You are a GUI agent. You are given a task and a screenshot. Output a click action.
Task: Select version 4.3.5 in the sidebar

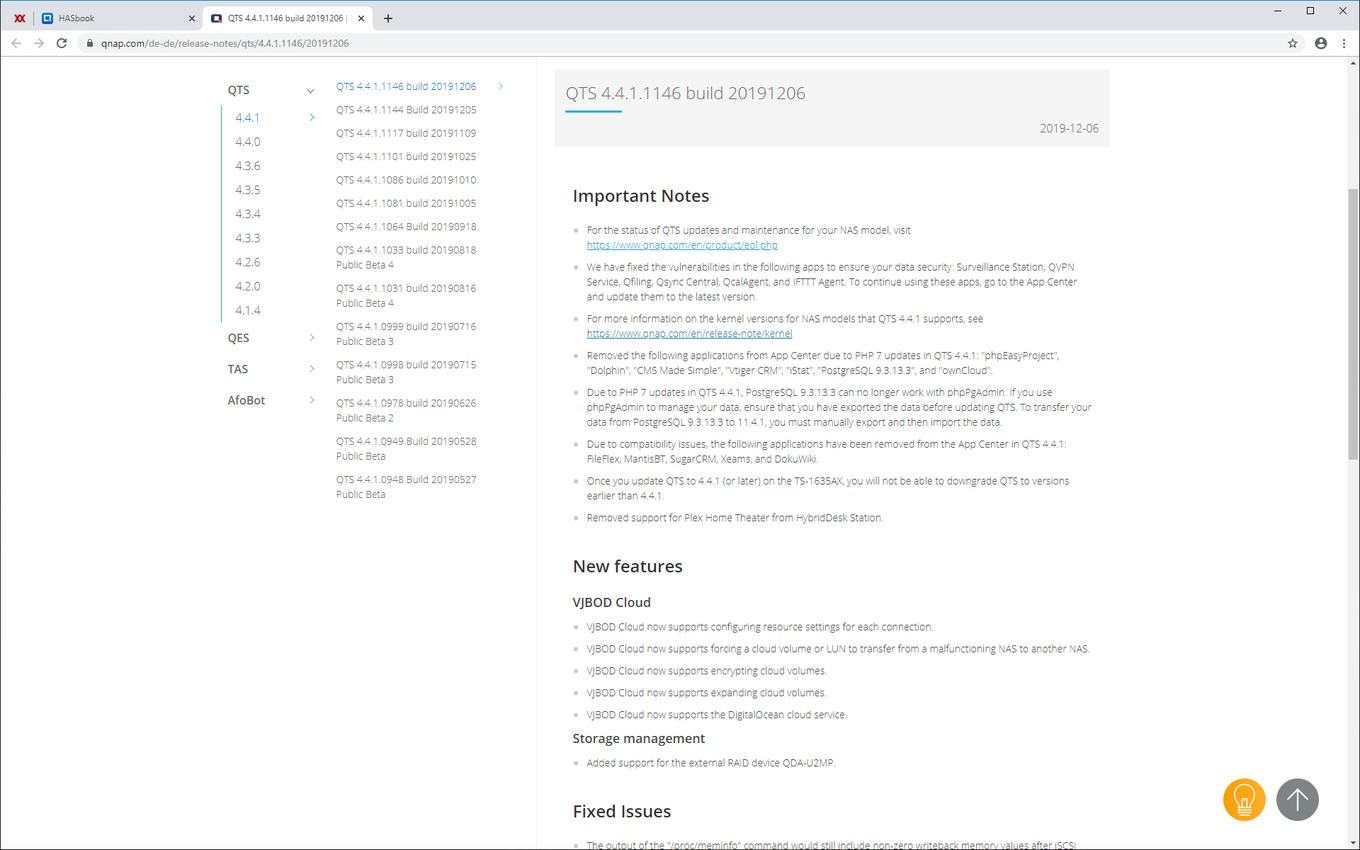[x=247, y=190]
